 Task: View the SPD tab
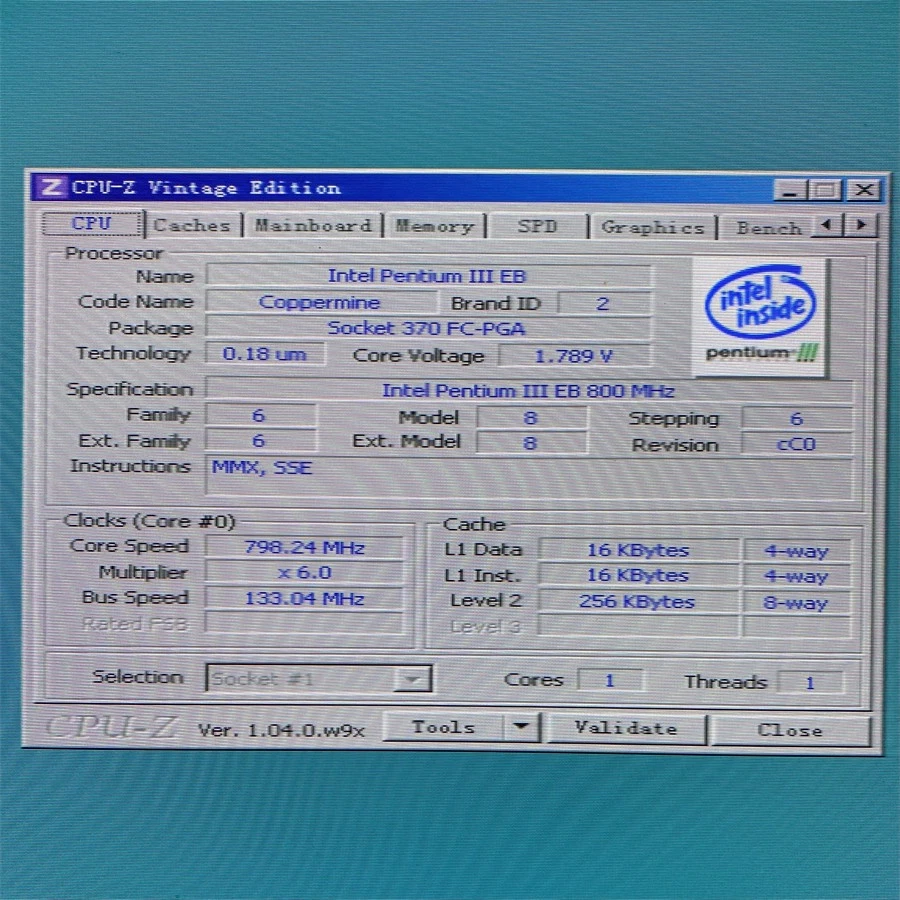[x=539, y=227]
